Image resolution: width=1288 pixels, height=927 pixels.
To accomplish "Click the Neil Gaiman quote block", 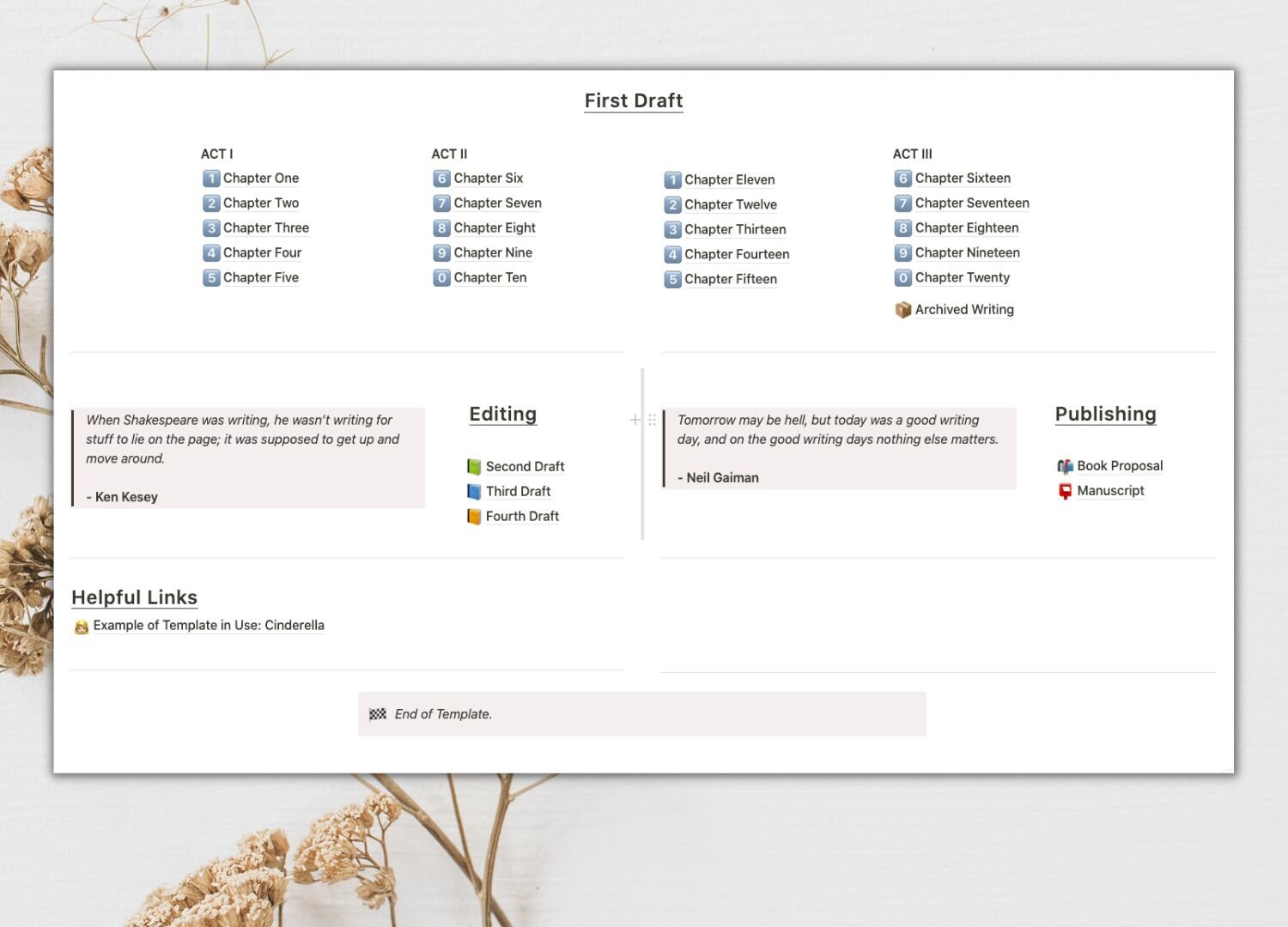I will click(x=840, y=448).
